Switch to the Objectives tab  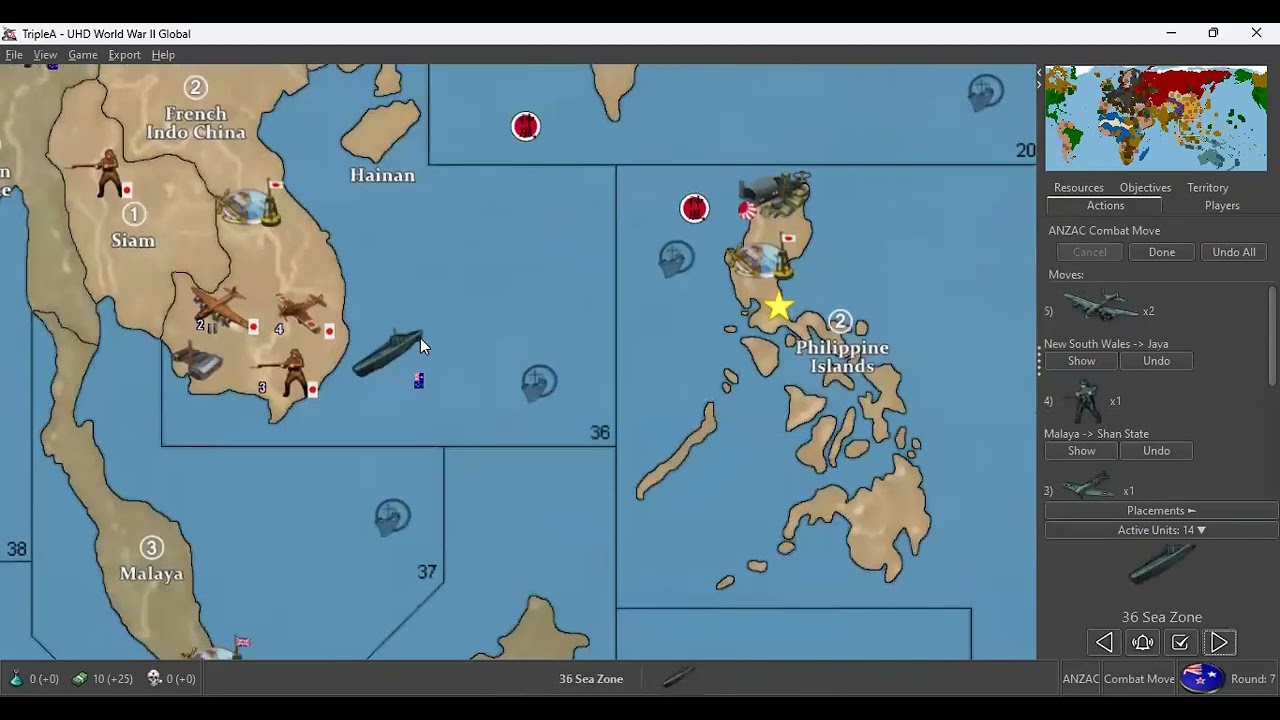point(1145,188)
